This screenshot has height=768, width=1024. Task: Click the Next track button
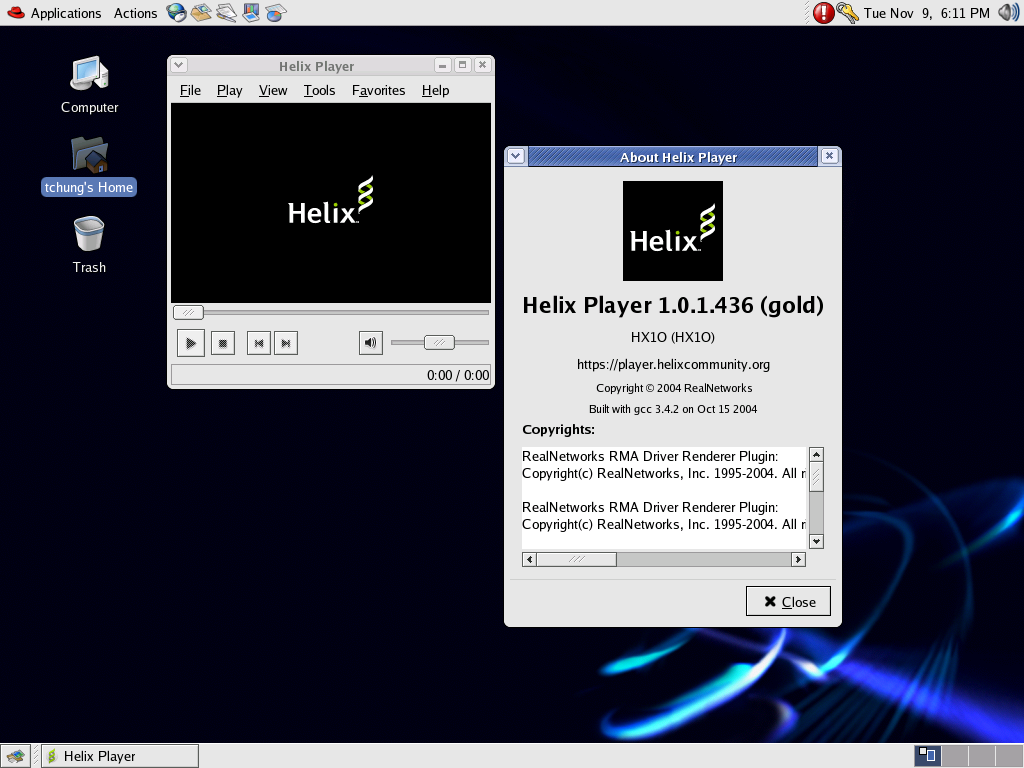click(x=285, y=343)
